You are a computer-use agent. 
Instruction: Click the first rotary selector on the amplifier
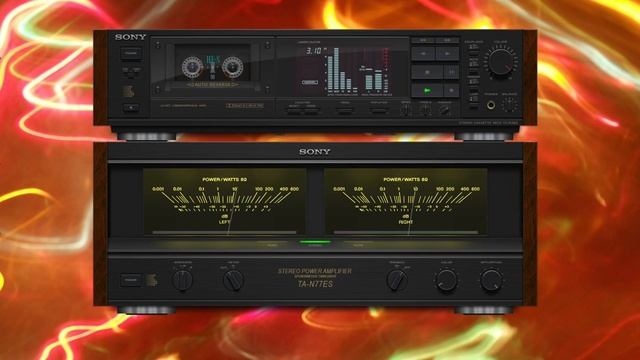(182, 280)
